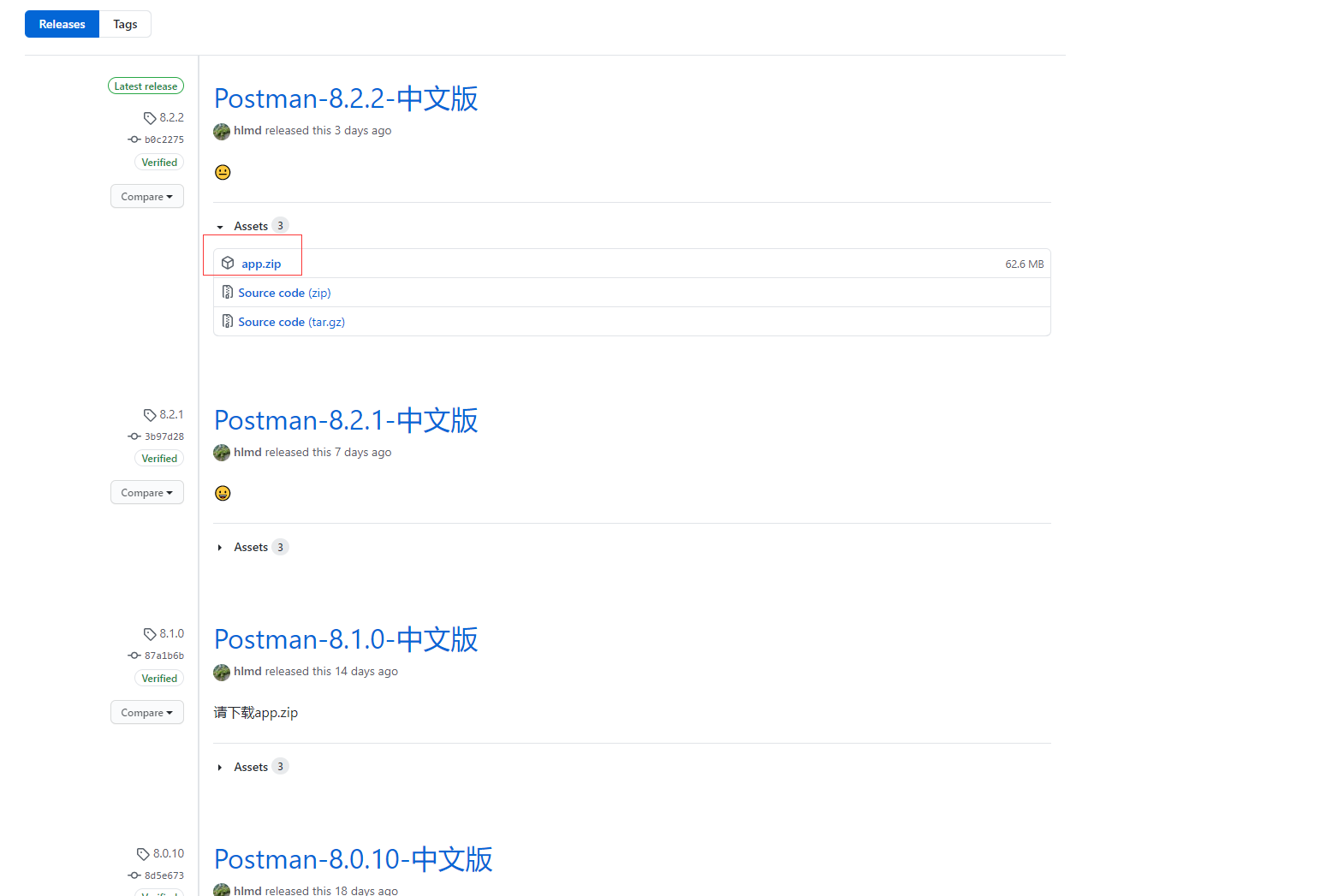Click the 请下载app.zip note text

pyautogui.click(x=256, y=713)
